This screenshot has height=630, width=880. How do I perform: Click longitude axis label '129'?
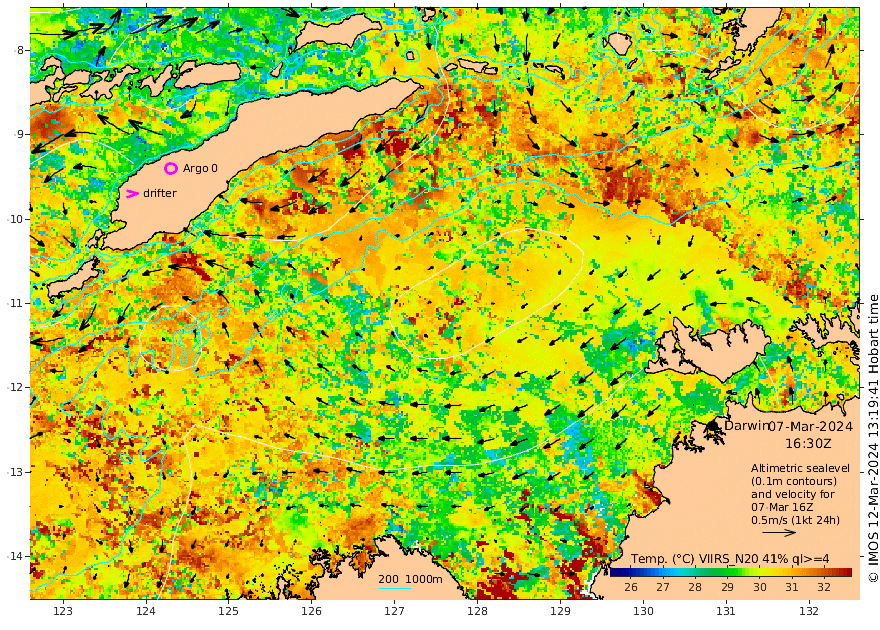tap(560, 611)
